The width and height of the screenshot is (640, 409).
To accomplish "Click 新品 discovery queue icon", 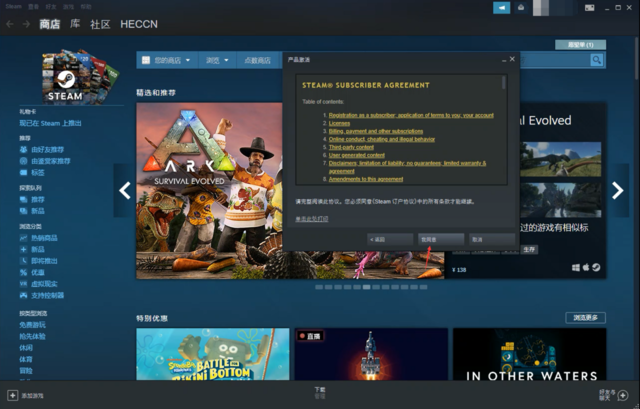I will [24, 211].
